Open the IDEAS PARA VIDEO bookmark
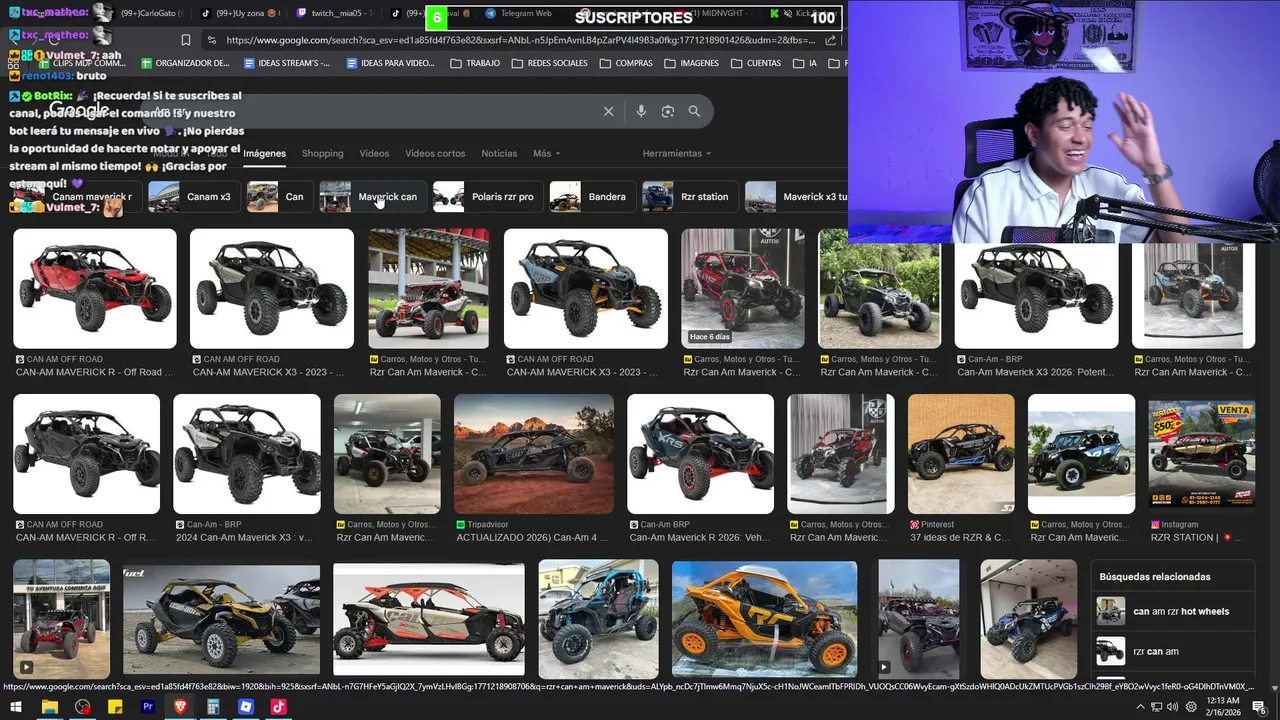This screenshot has height=720, width=1280. (390, 63)
